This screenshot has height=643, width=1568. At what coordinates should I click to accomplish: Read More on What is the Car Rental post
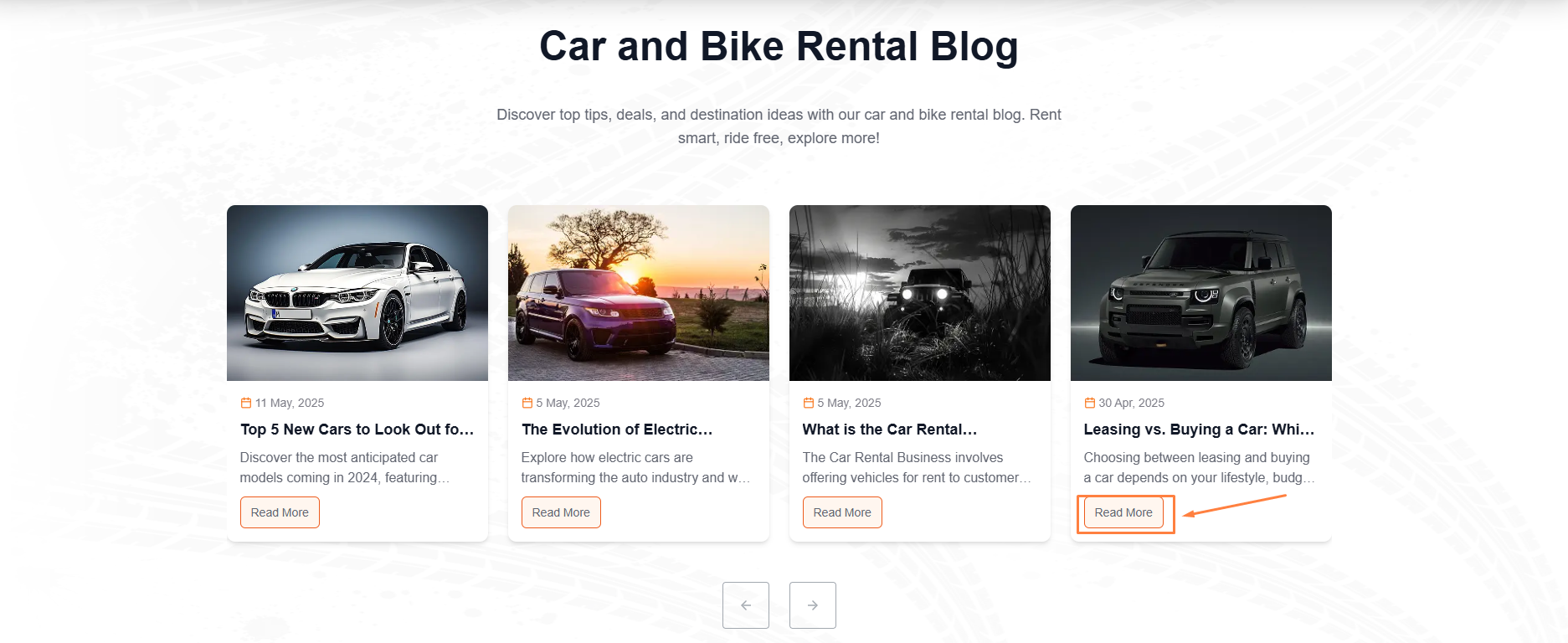point(842,512)
